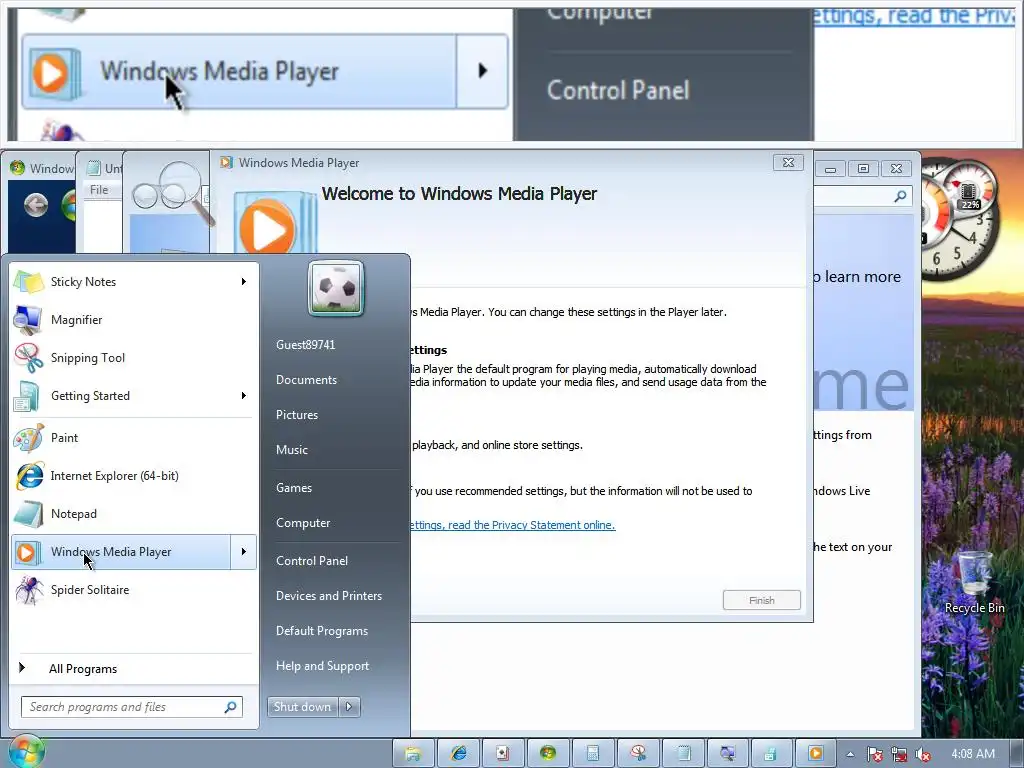Click the soccer ball user account picture
The height and width of the screenshot is (768, 1024).
(336, 288)
